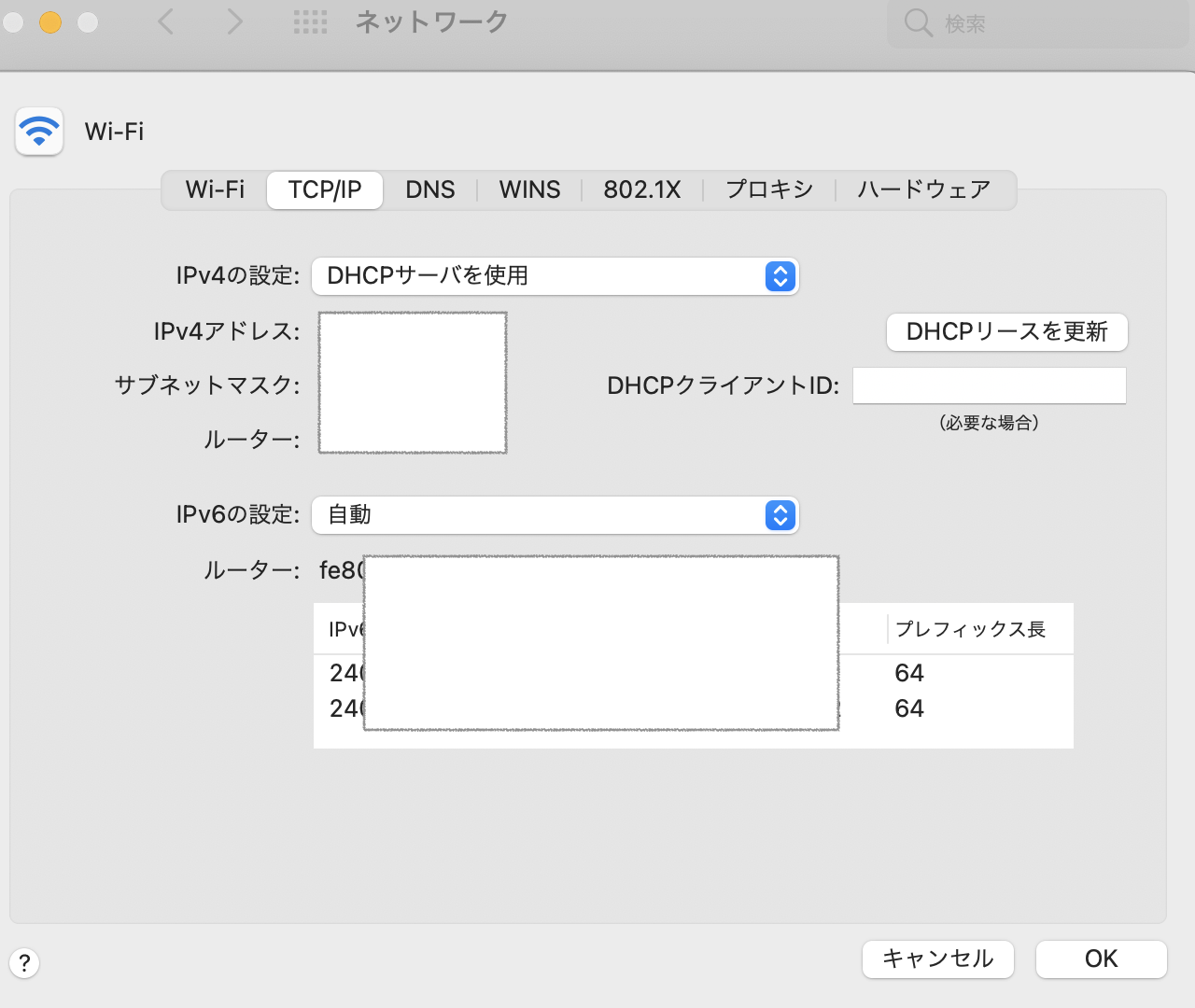Click the プレフィックス長 column header
Image resolution: width=1195 pixels, height=1008 pixels.
pos(971,630)
